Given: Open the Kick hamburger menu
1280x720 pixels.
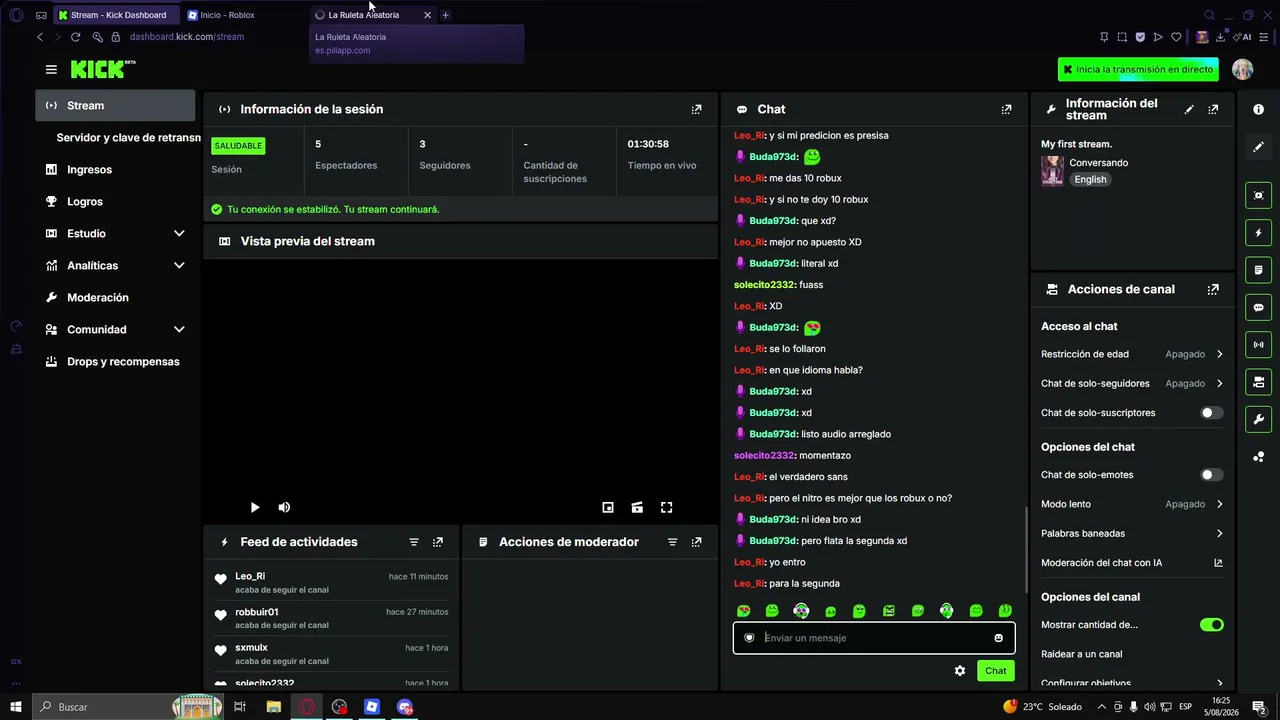Looking at the screenshot, I should [x=51, y=69].
